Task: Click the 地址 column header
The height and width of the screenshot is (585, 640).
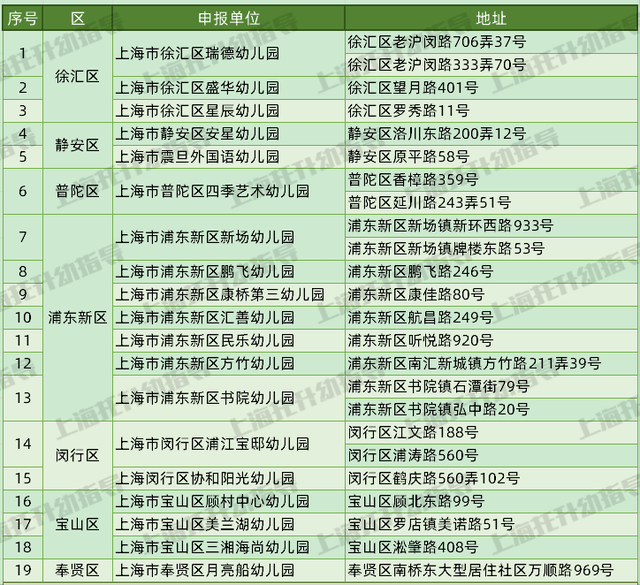Action: click(x=490, y=19)
